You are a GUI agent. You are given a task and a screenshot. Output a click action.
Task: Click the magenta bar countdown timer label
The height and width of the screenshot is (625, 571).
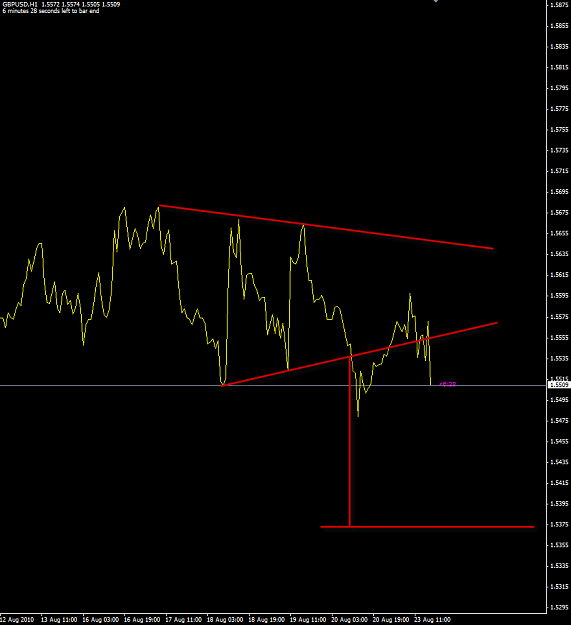click(x=447, y=384)
